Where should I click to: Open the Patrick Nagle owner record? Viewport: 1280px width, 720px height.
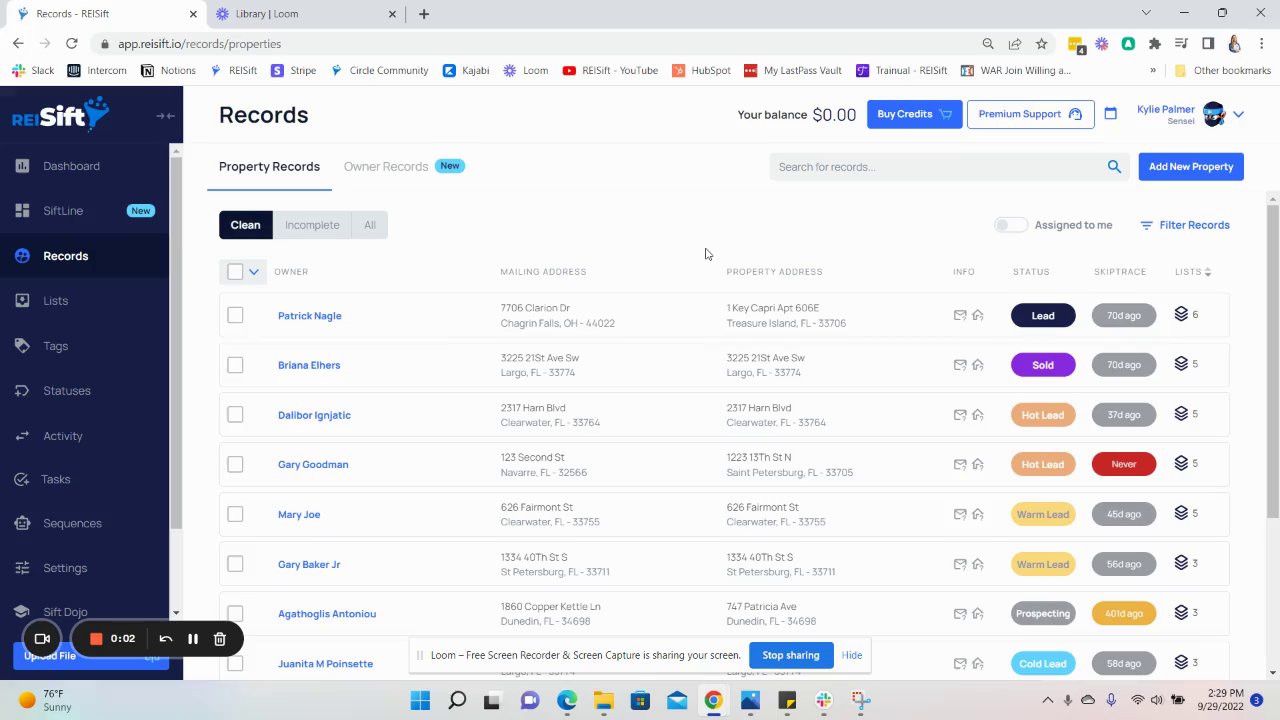pyautogui.click(x=310, y=316)
